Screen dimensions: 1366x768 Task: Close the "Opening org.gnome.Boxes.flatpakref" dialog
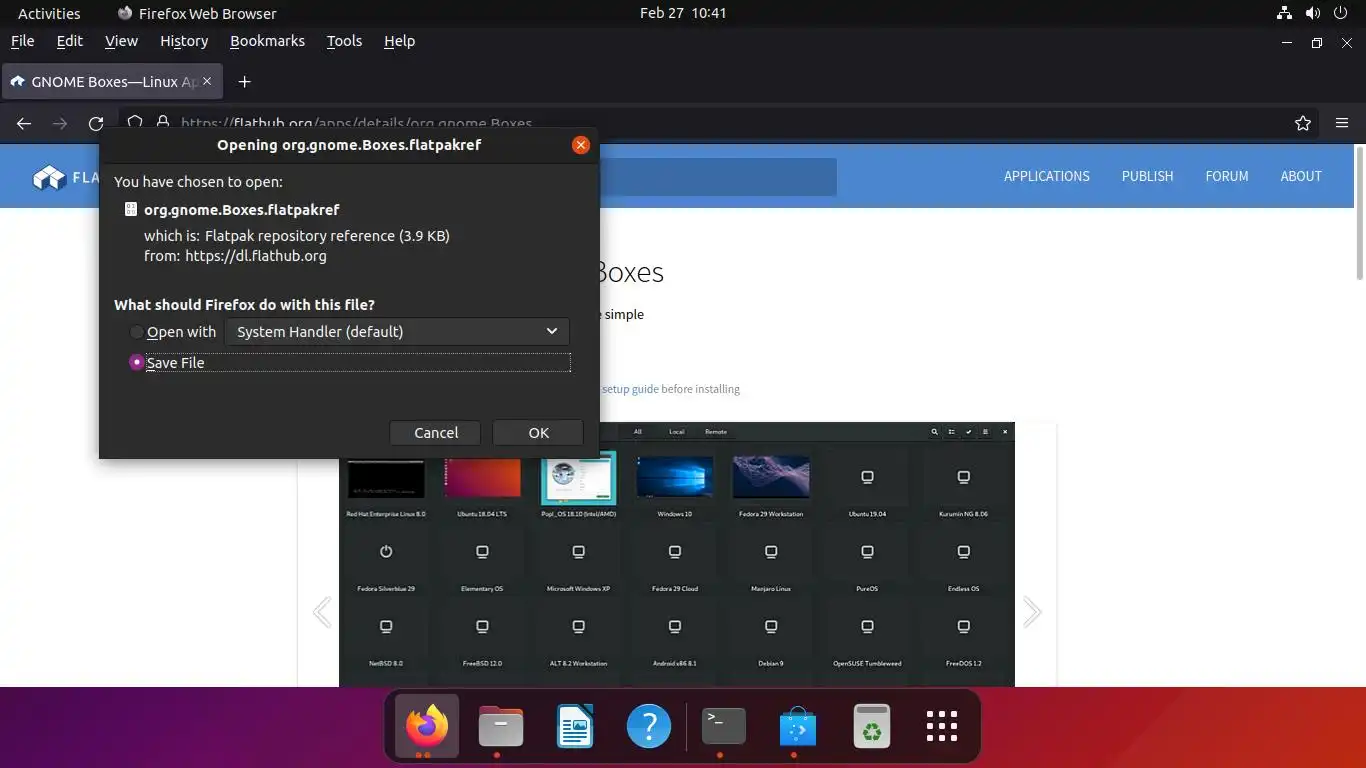coord(580,145)
